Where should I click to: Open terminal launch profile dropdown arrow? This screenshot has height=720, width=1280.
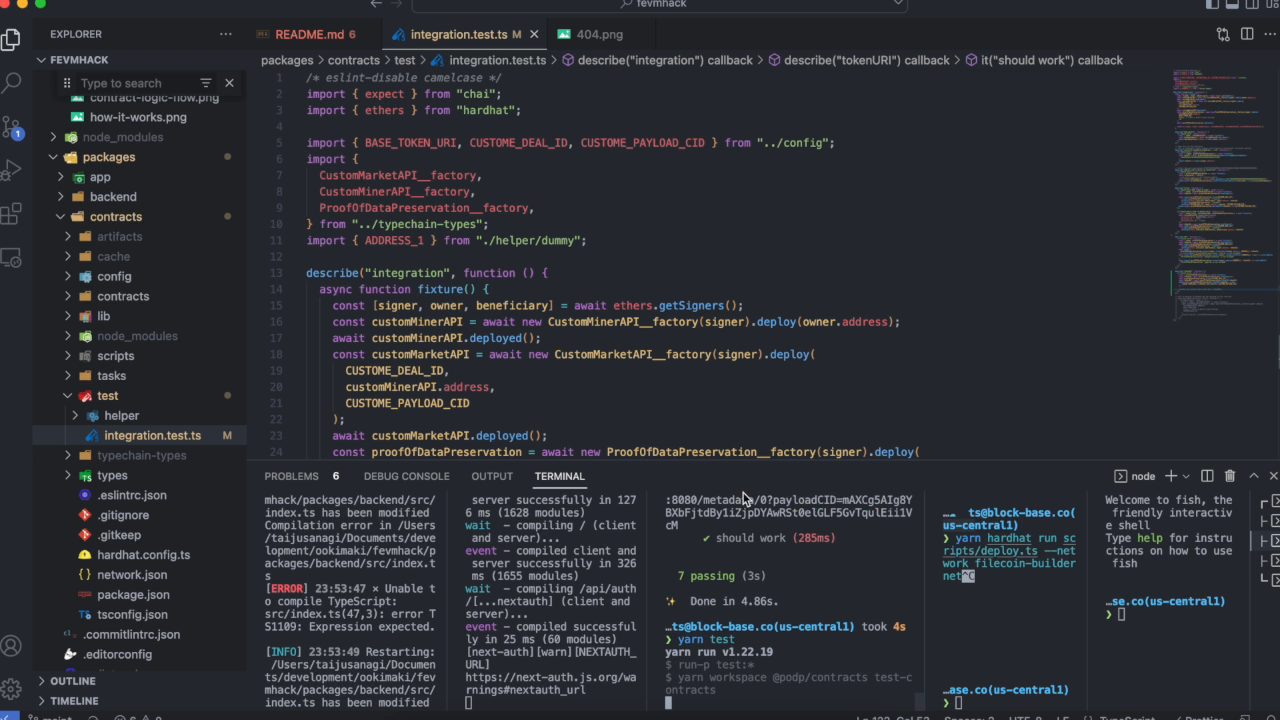click(x=1186, y=476)
